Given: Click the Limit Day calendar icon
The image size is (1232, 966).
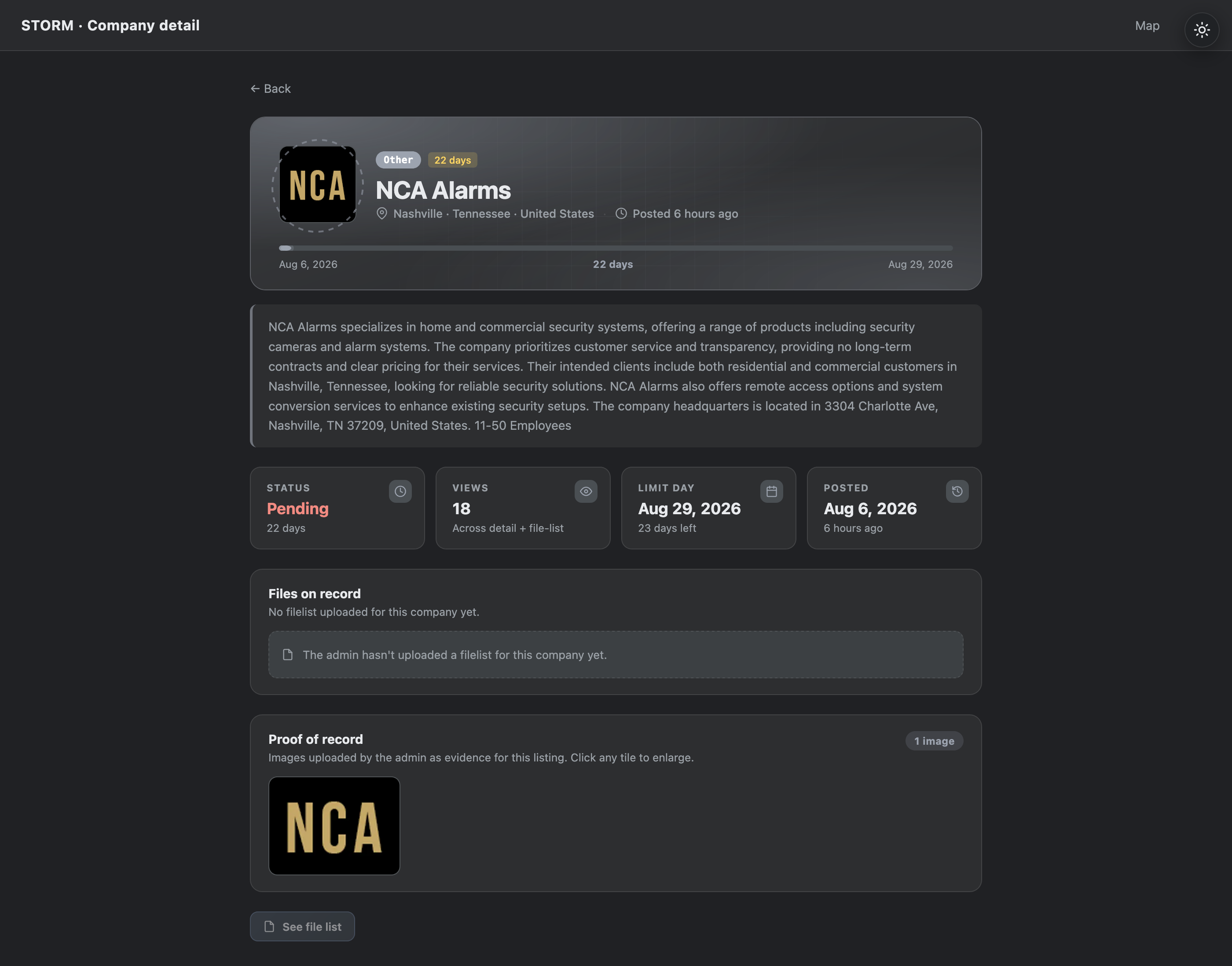Looking at the screenshot, I should 771,491.
